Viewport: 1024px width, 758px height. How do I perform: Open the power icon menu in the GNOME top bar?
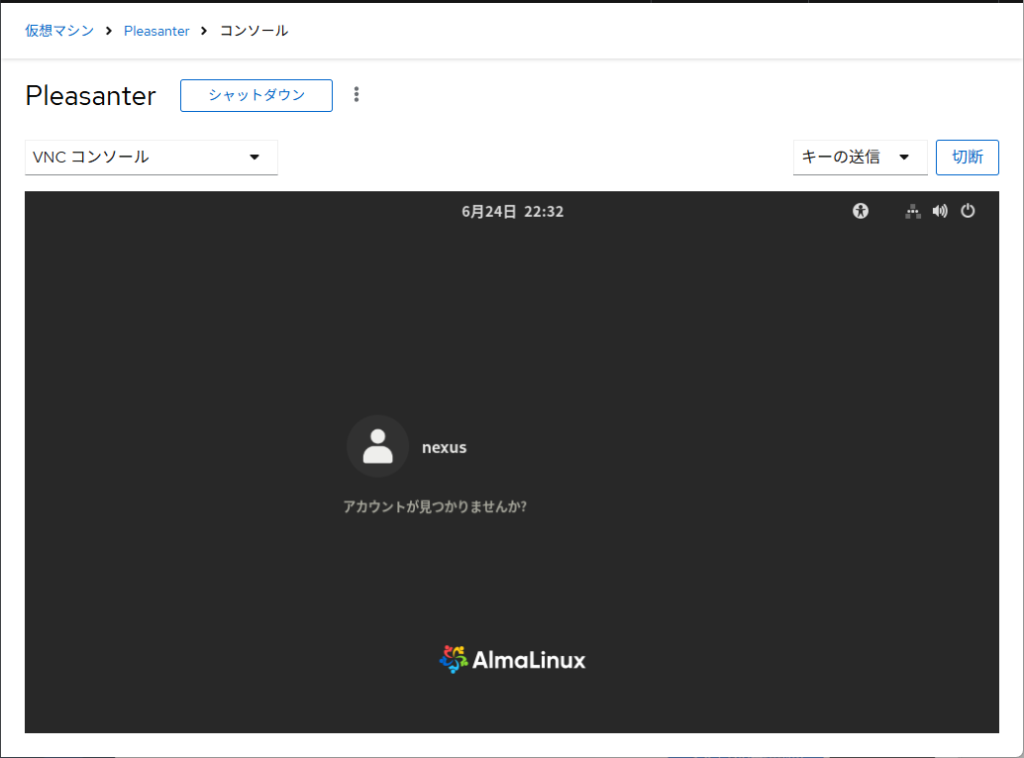(967, 211)
